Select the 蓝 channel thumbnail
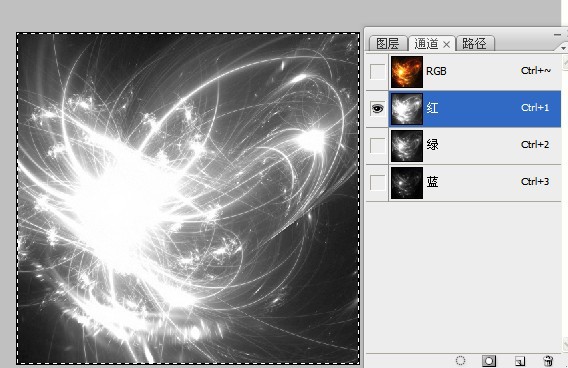 point(407,183)
